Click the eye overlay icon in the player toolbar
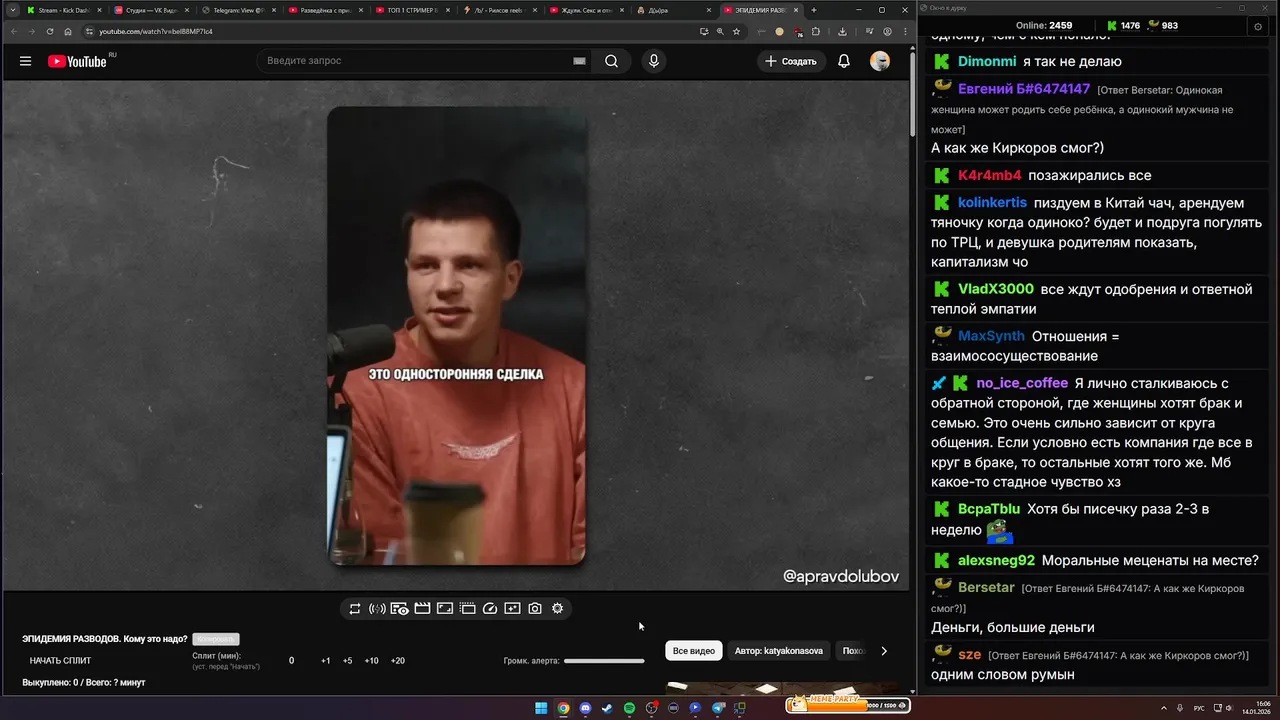The height and width of the screenshot is (720, 1280). (x=399, y=608)
